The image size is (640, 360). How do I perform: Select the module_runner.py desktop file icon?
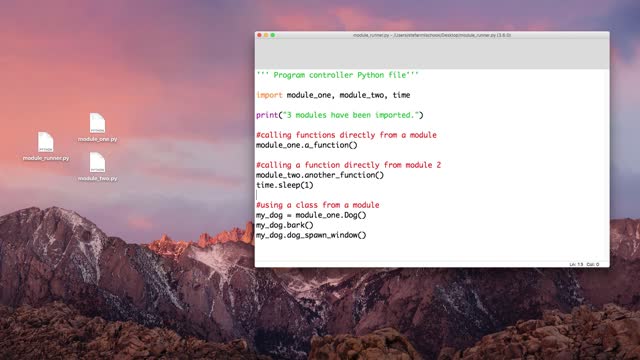tap(46, 142)
